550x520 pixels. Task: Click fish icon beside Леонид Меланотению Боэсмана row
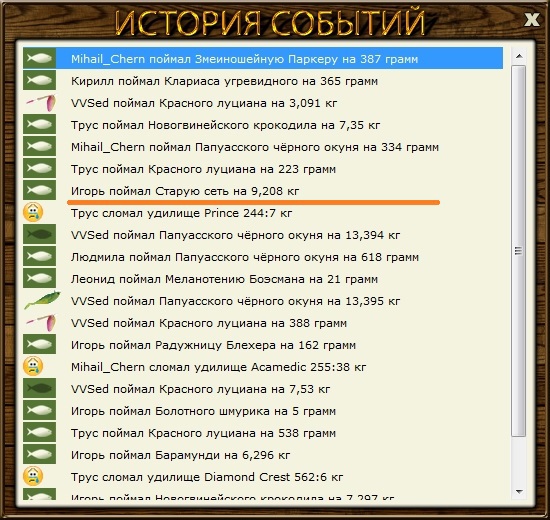click(39, 278)
